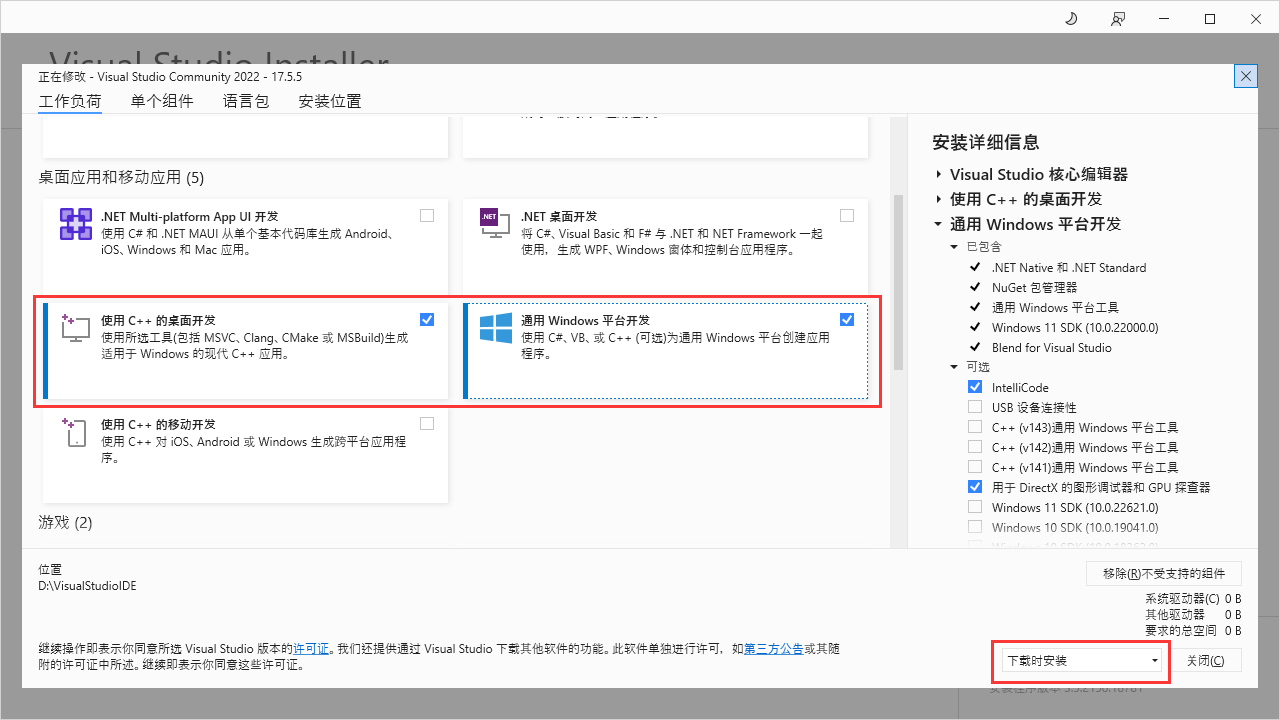
Task: Collapse the 已包含 section
Action: 954,246
